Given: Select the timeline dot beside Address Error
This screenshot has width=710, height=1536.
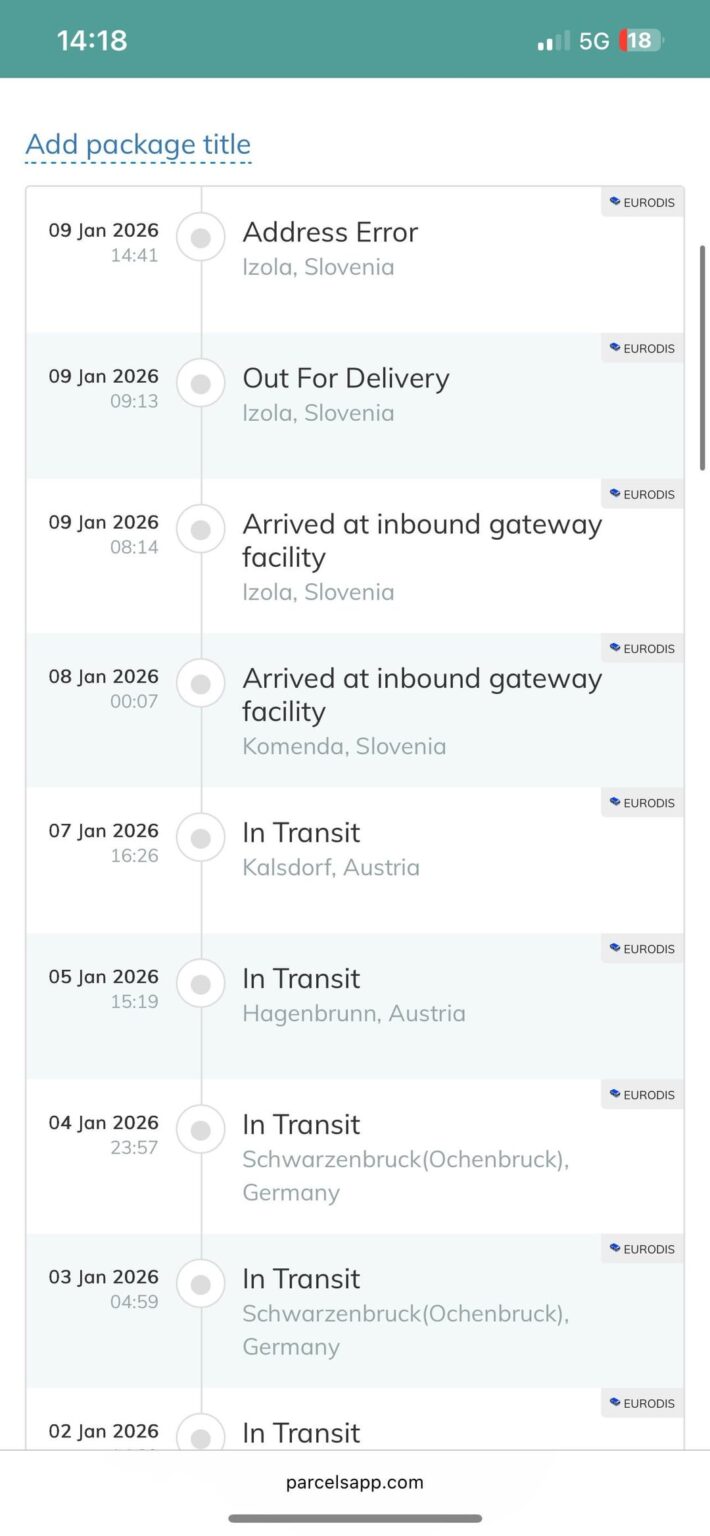Looking at the screenshot, I should [200, 237].
